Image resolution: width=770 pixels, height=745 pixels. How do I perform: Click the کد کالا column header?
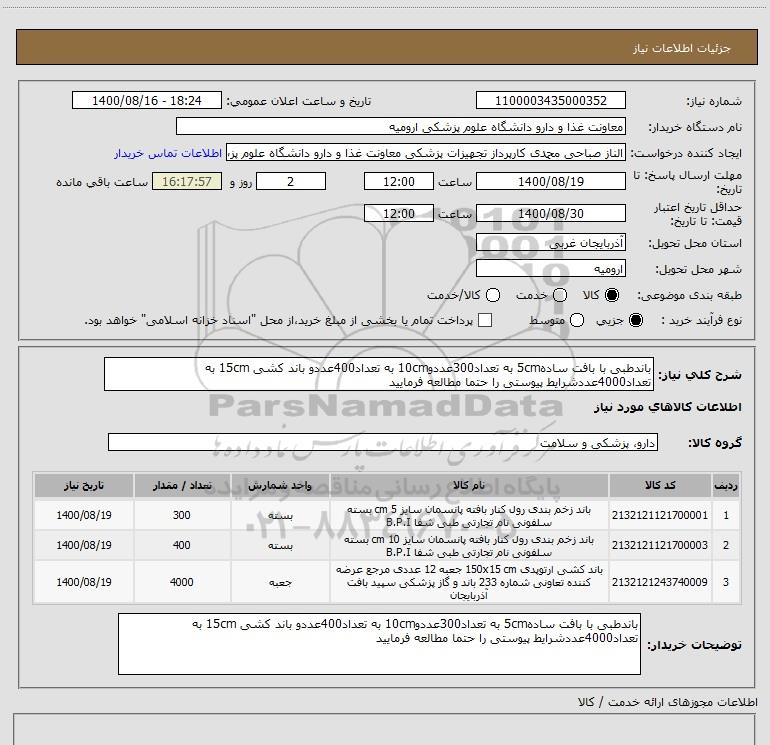tap(660, 485)
